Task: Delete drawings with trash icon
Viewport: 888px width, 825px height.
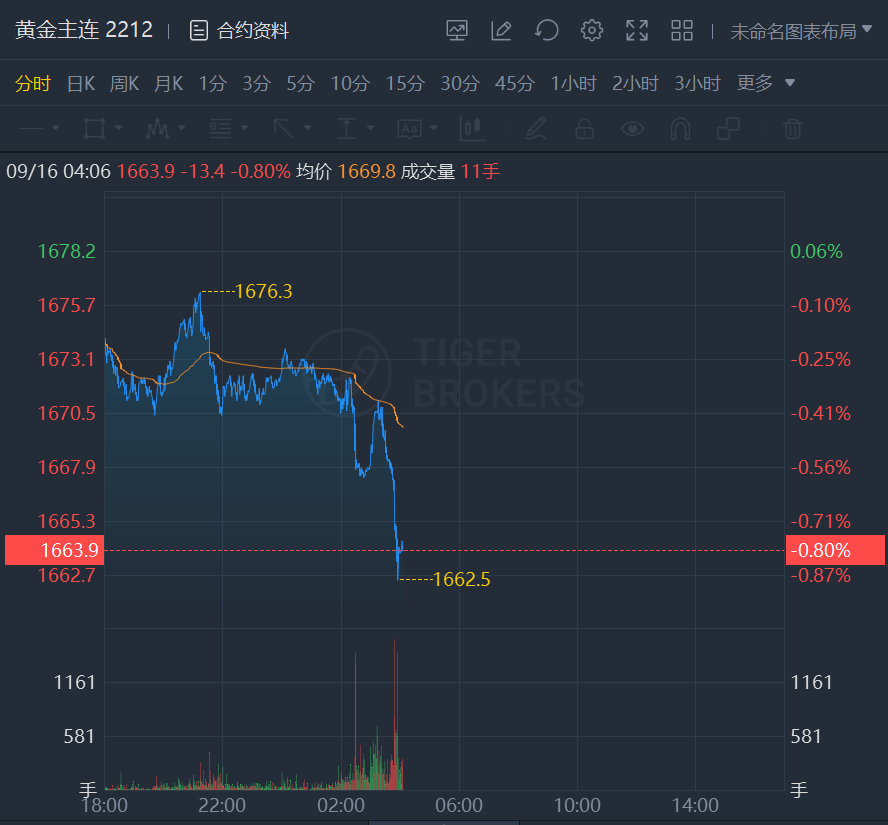Action: tap(792, 128)
